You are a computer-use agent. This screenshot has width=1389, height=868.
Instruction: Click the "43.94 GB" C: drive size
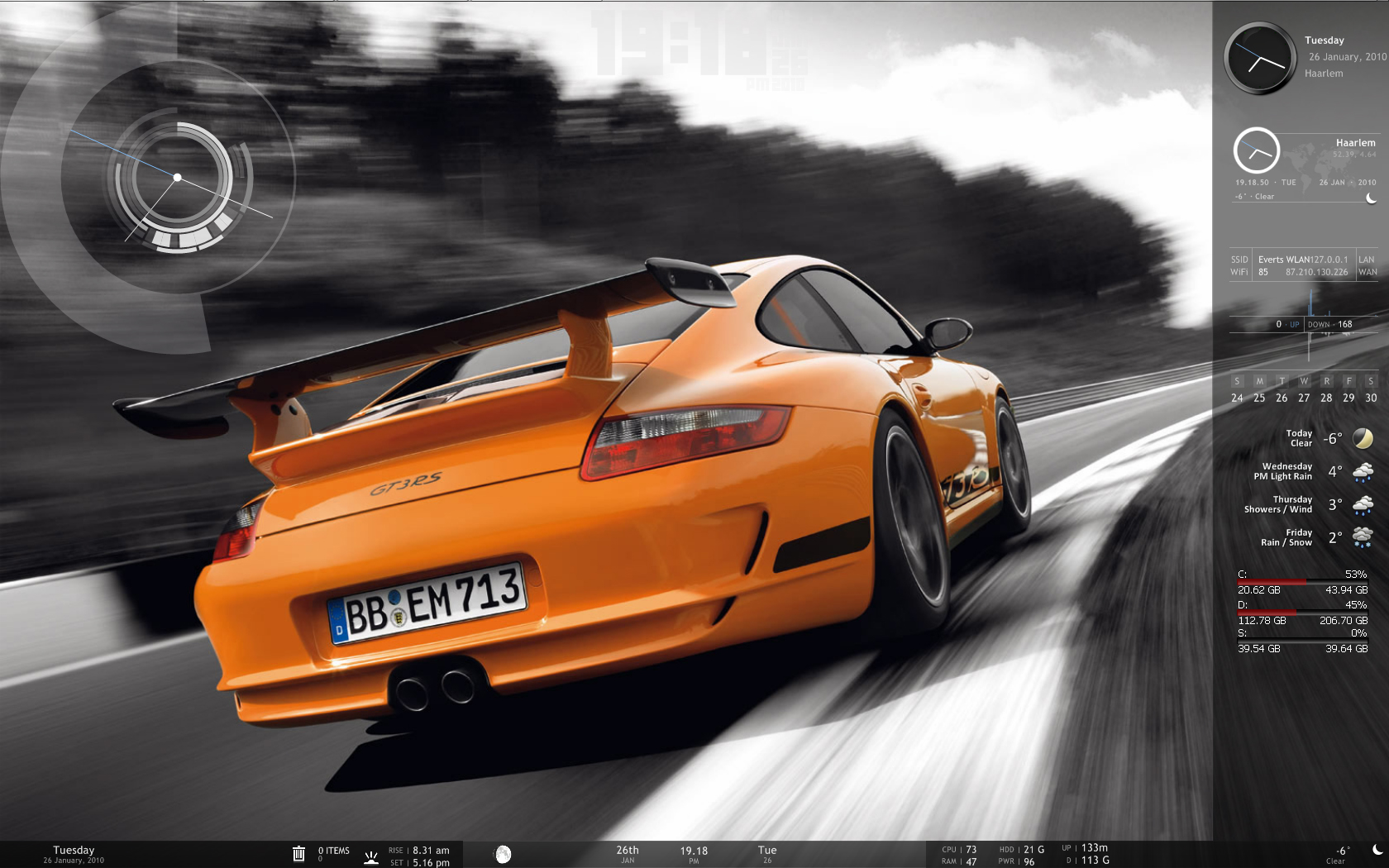pyautogui.click(x=1347, y=589)
